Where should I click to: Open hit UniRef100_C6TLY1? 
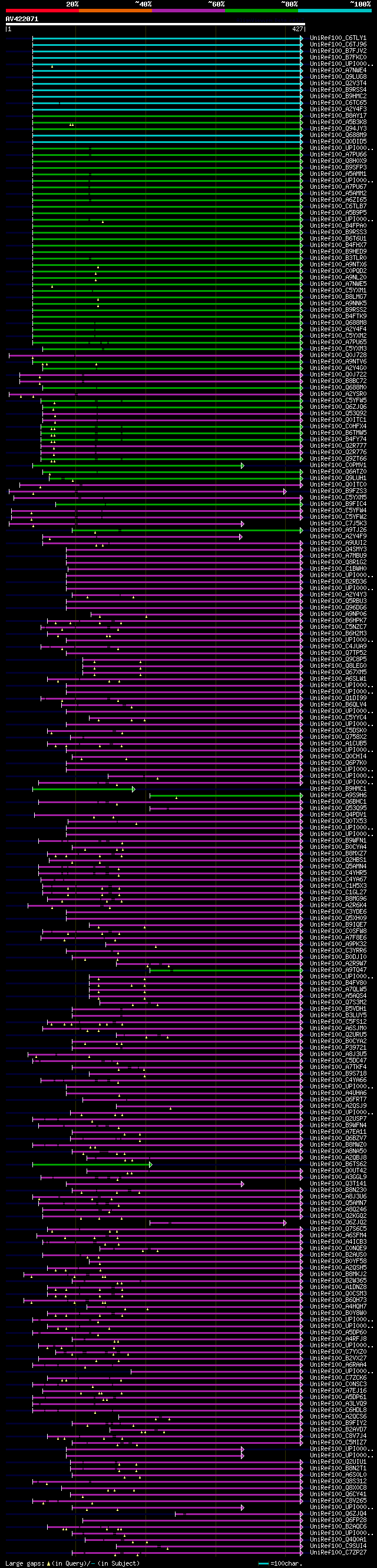pyautogui.click(x=338, y=38)
